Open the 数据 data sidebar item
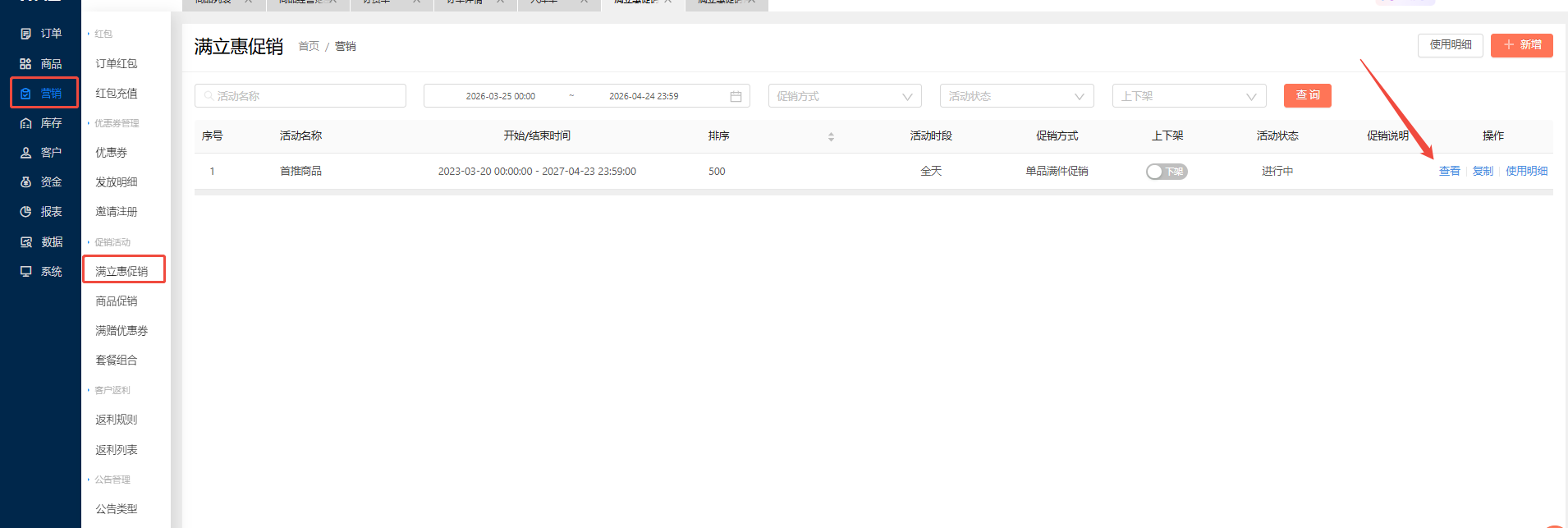 point(40,242)
